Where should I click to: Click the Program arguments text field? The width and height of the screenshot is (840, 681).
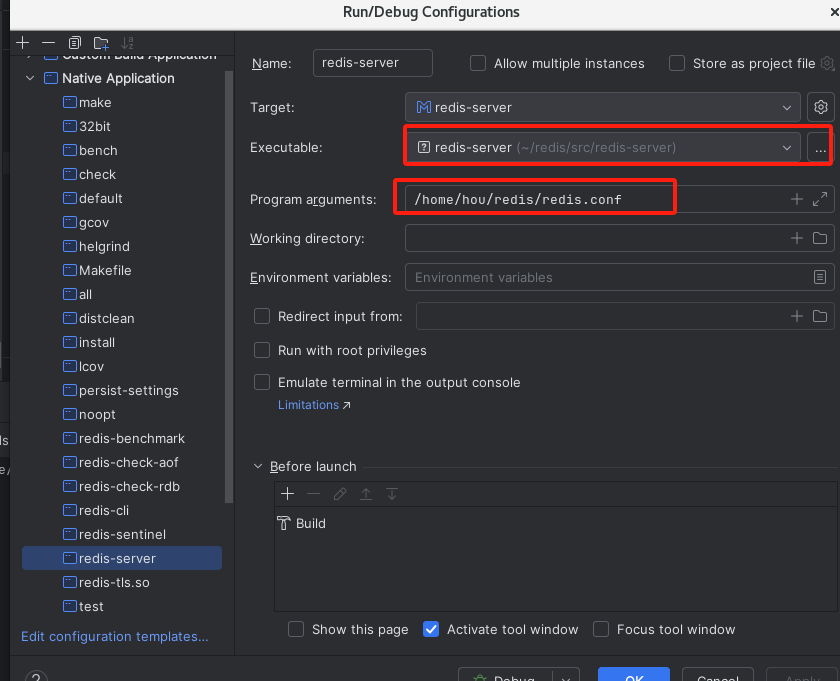[595, 199]
